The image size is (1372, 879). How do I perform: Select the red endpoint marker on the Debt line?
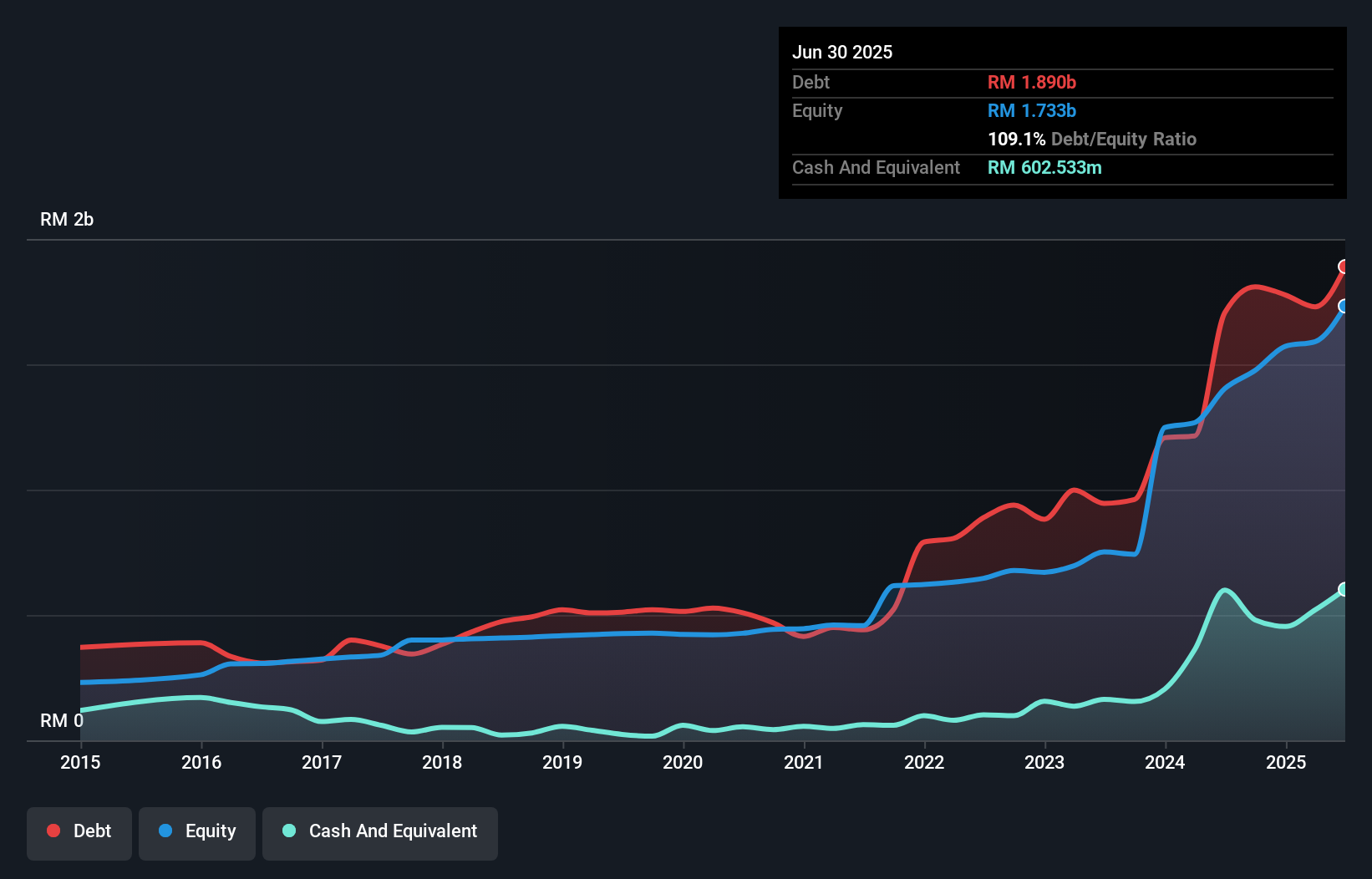(1344, 267)
